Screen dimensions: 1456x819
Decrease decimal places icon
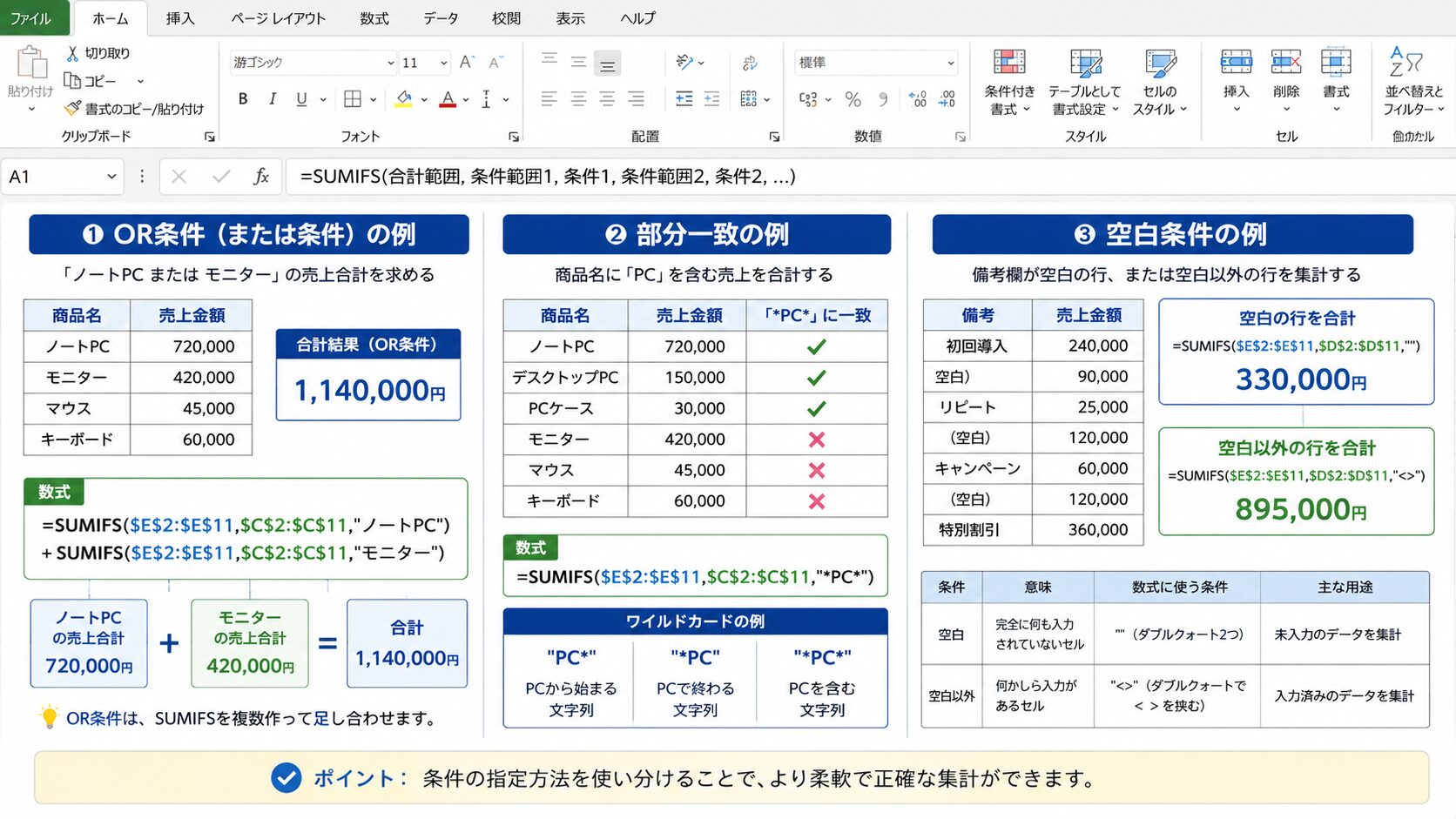(947, 99)
